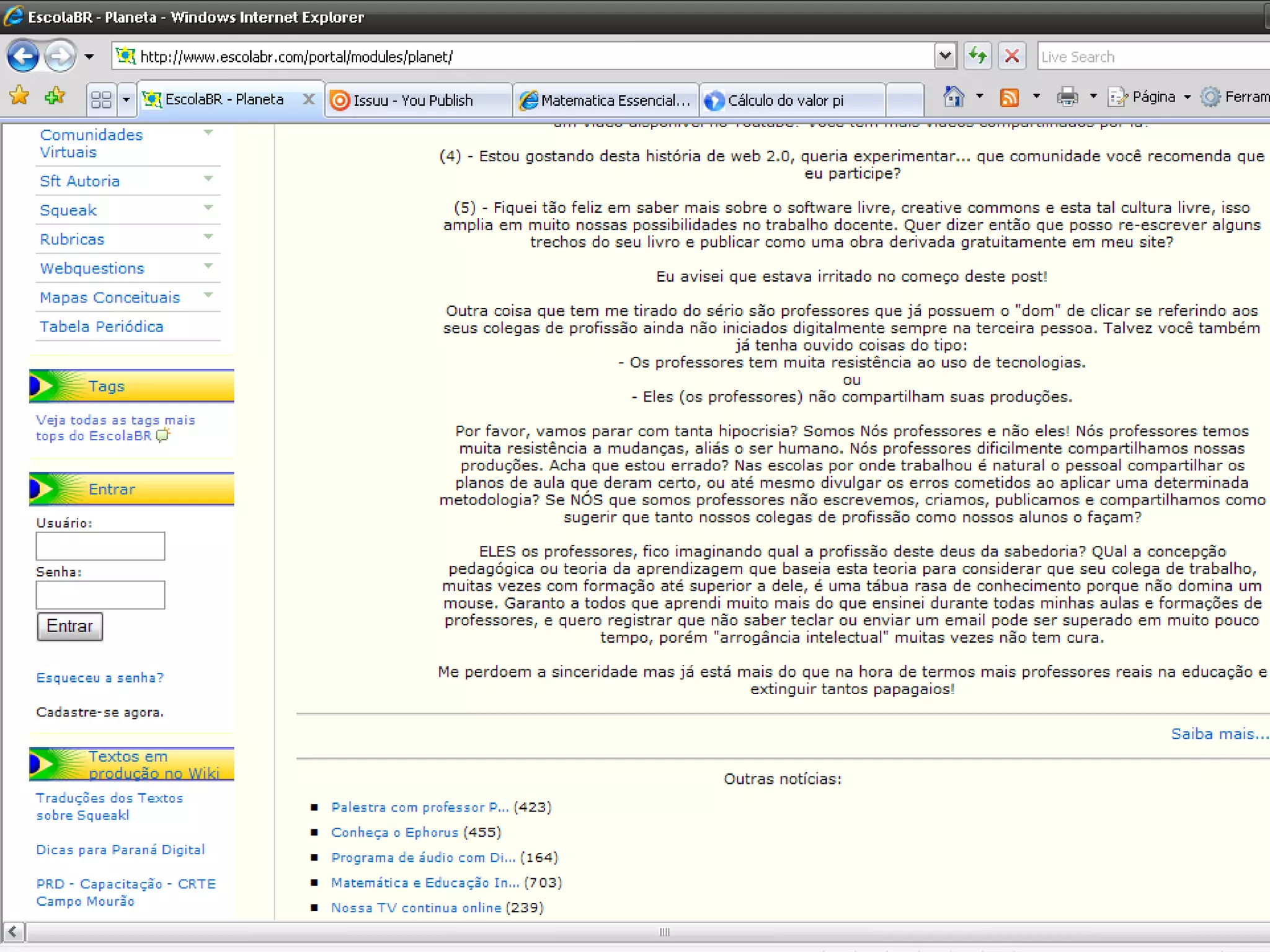Viewport: 1270px width, 952px height.
Task: Click the Refresh page icon
Action: [x=978, y=56]
